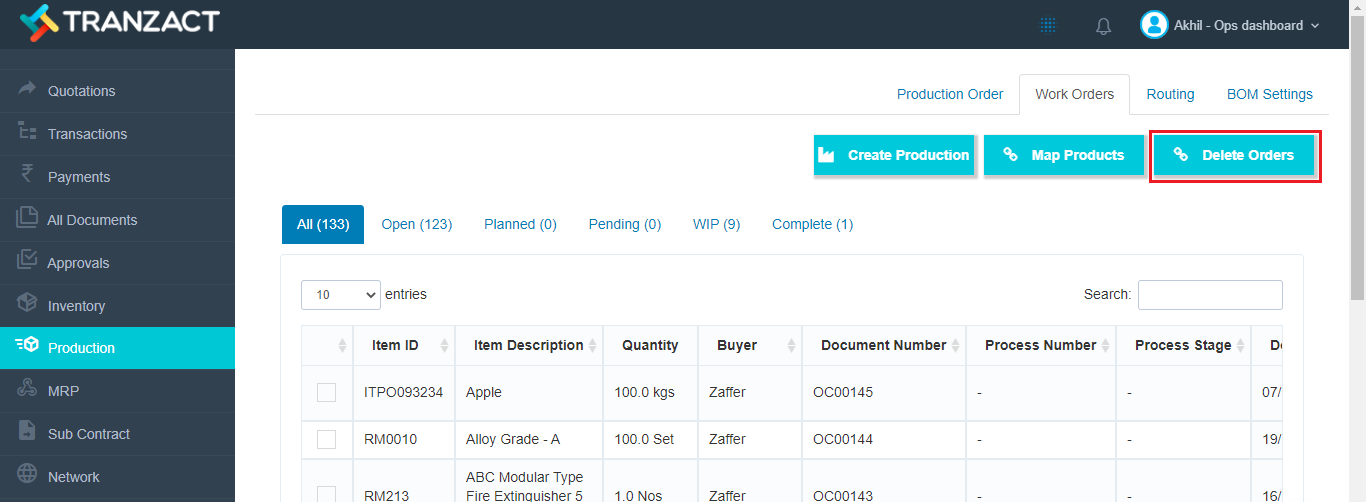The height and width of the screenshot is (502, 1366).
Task: Click the Inventory box icon
Action: [x=27, y=304]
